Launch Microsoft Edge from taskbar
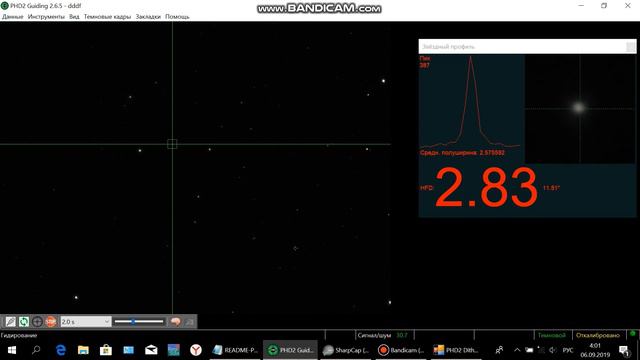Screen dimensions: 640x360 60,350
